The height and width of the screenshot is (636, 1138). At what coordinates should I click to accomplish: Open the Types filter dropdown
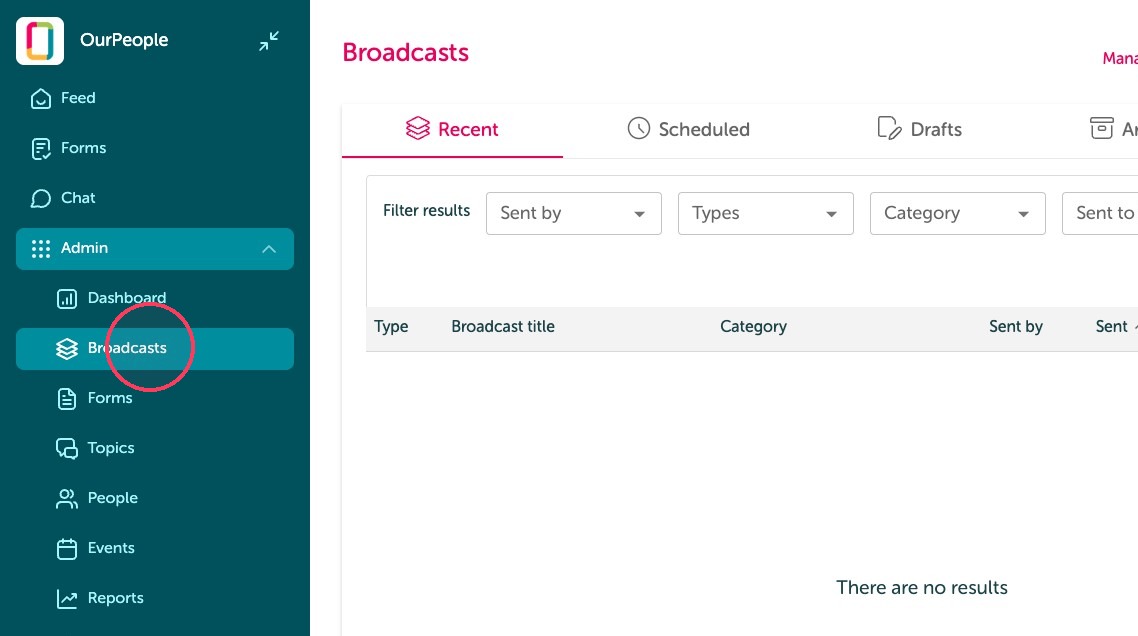pos(766,213)
